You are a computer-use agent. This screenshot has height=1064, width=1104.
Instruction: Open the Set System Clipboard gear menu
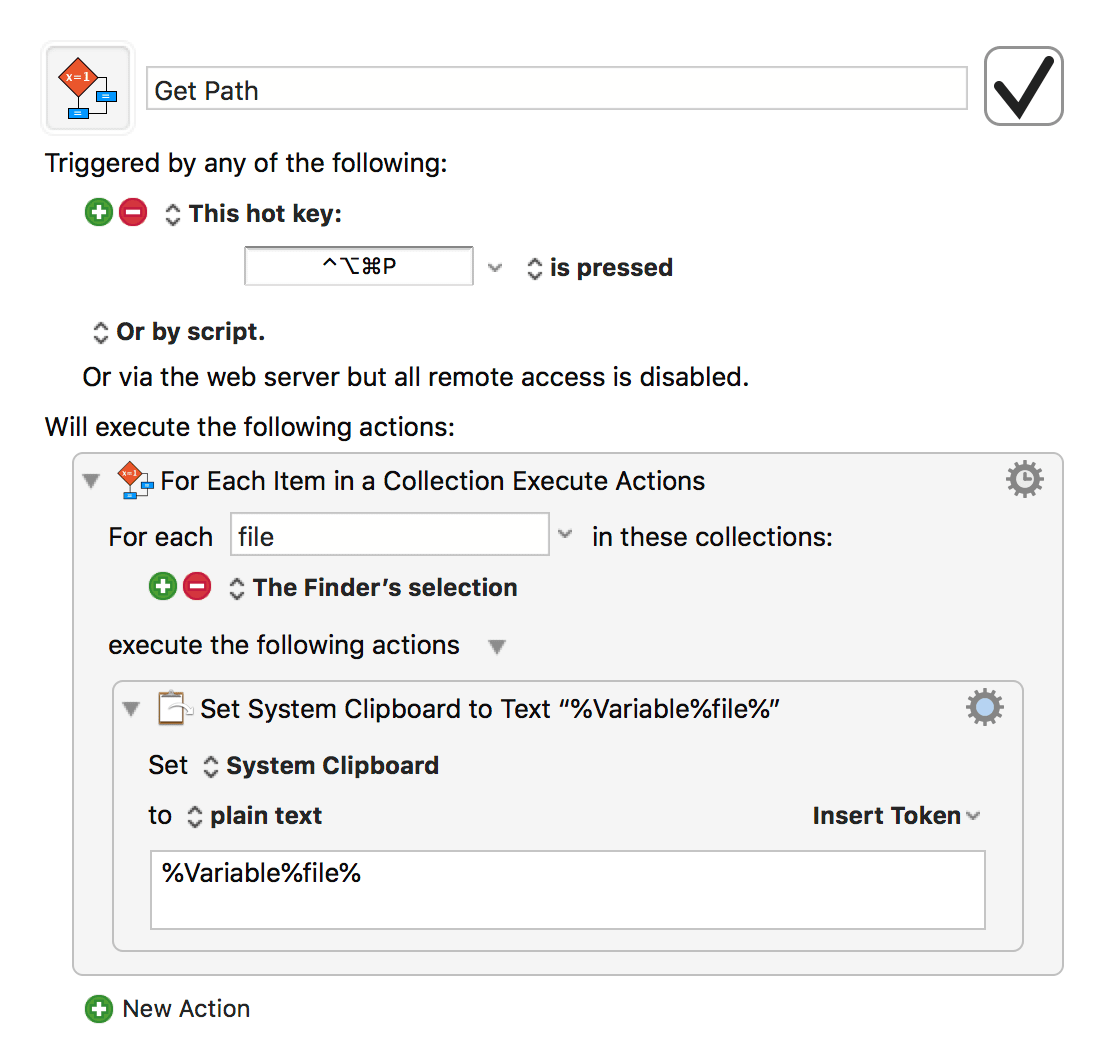[x=985, y=707]
